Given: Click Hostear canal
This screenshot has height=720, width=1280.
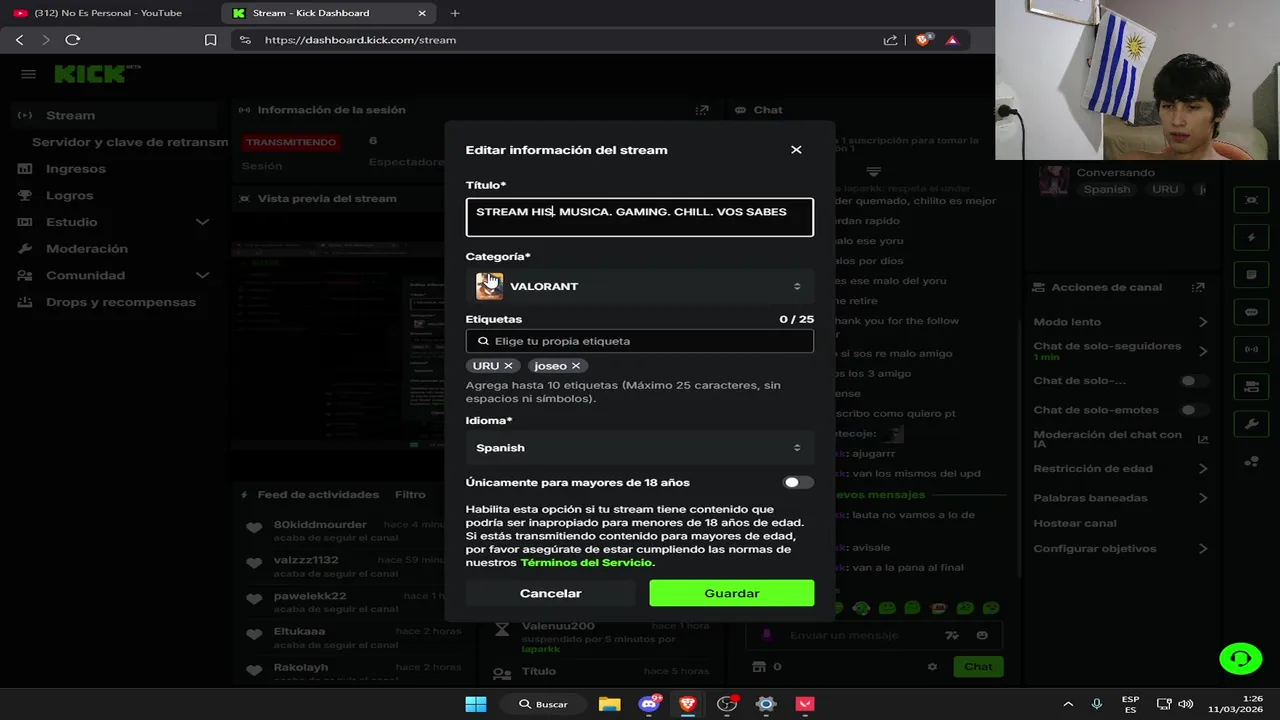Looking at the screenshot, I should [1075, 523].
